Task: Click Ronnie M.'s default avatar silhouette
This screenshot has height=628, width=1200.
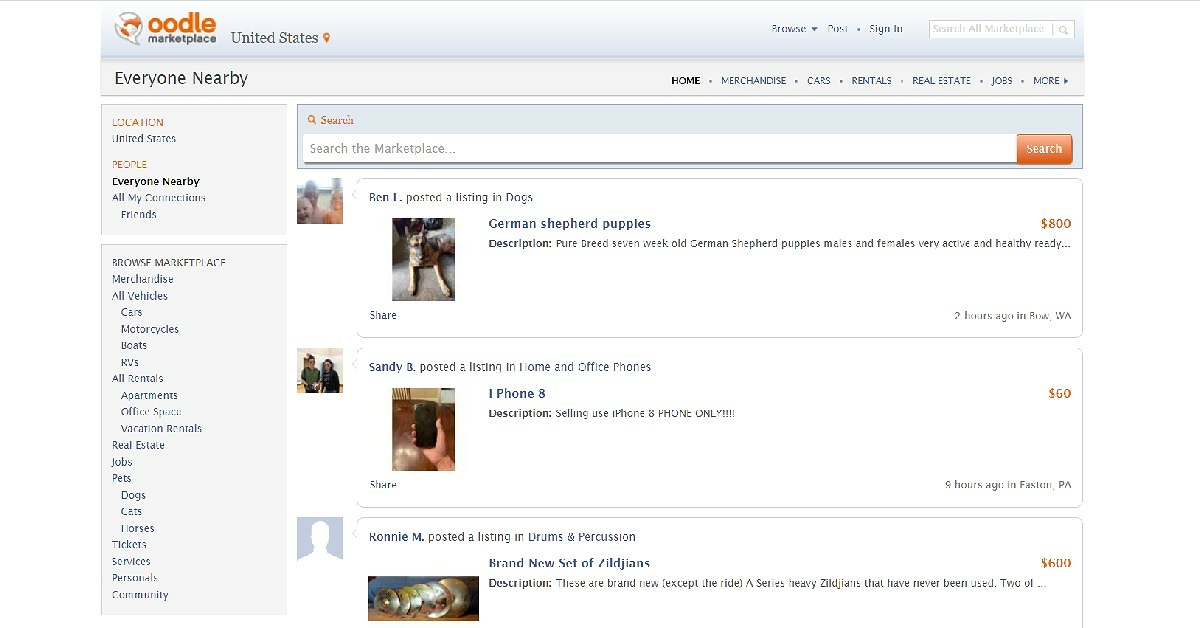Action: (319, 540)
